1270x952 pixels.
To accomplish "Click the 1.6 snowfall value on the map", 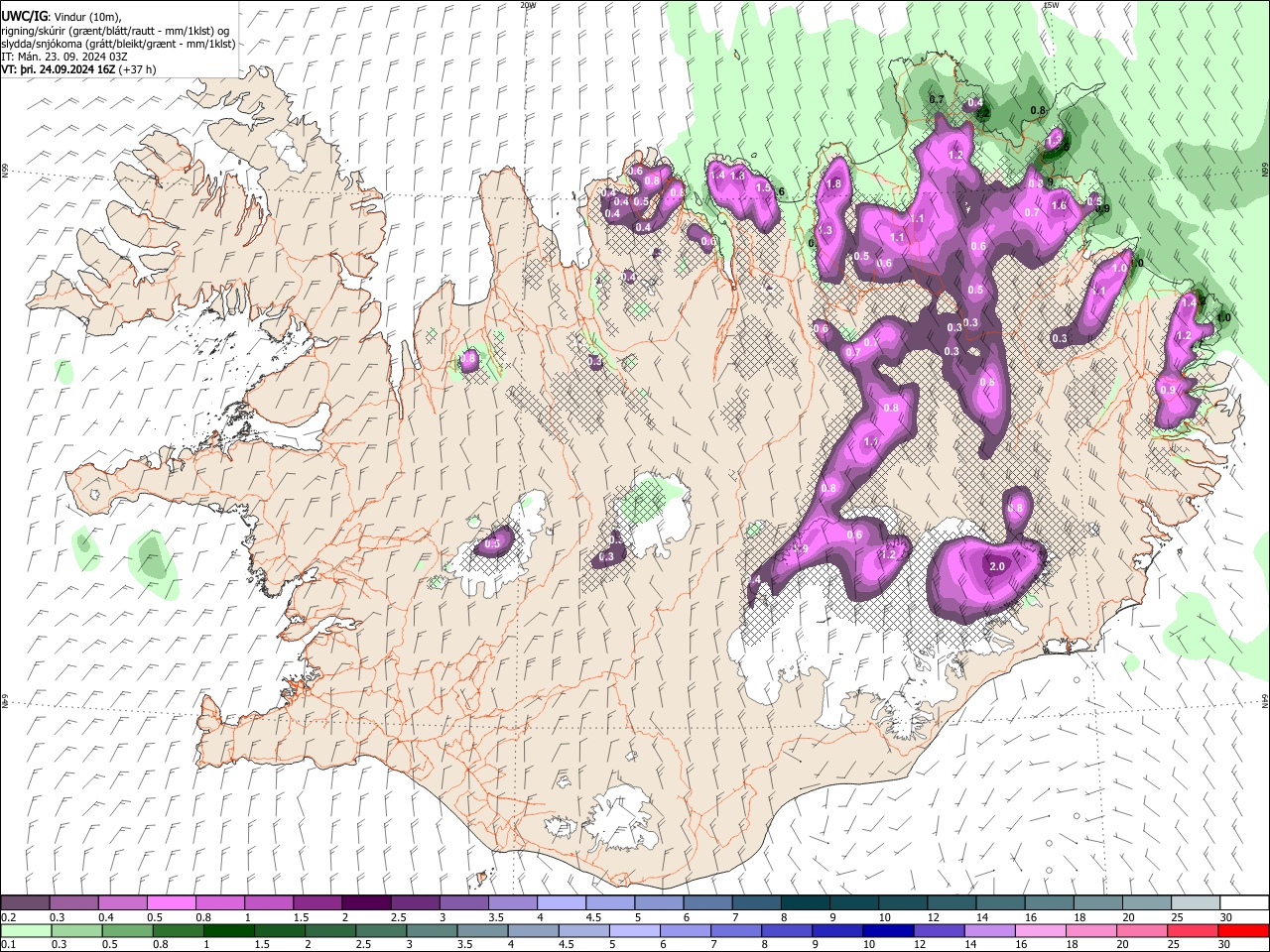I will (1059, 206).
